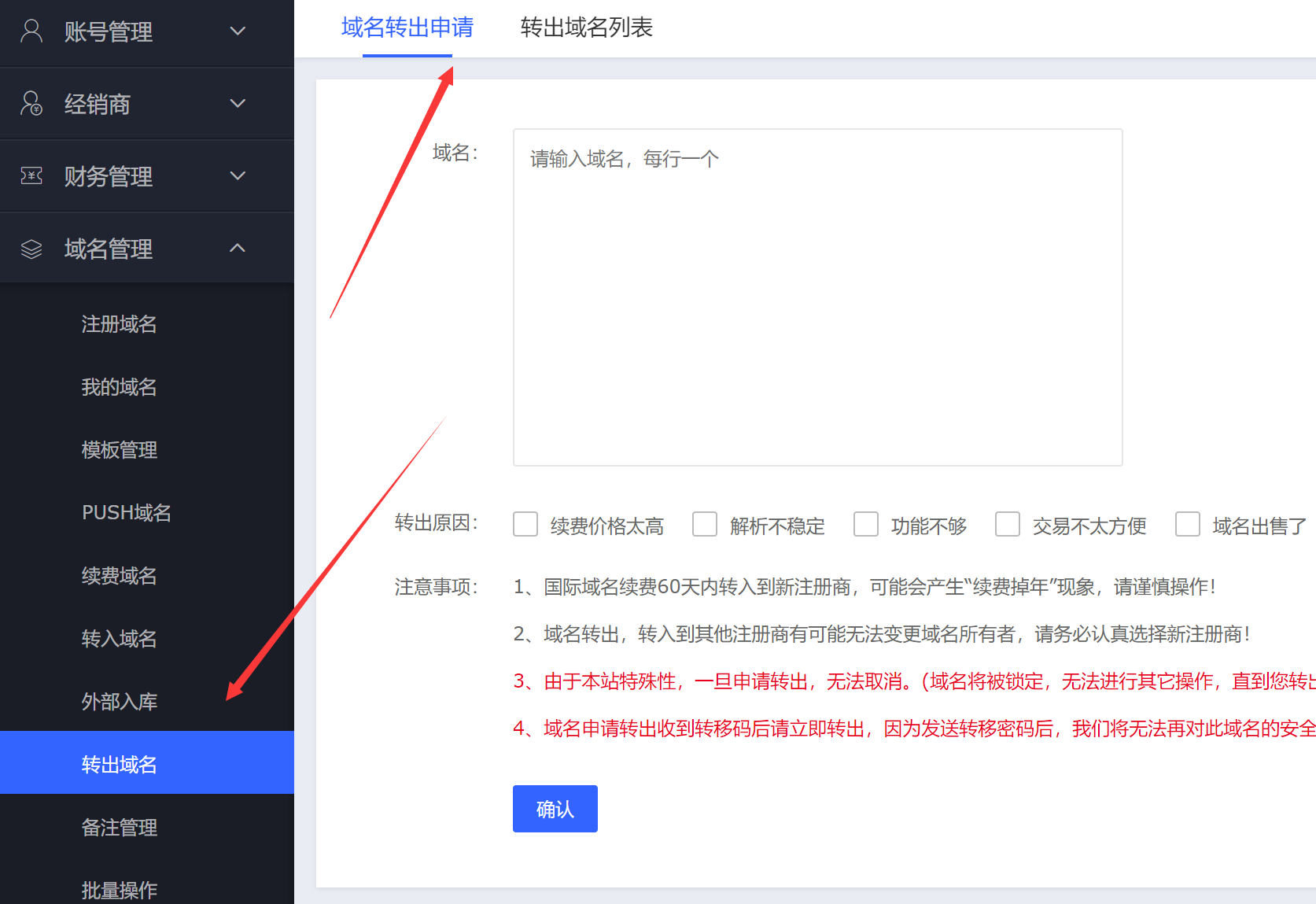Viewport: 1316px width, 904px height.
Task: Click into the 域名 input textarea
Action: (x=817, y=297)
